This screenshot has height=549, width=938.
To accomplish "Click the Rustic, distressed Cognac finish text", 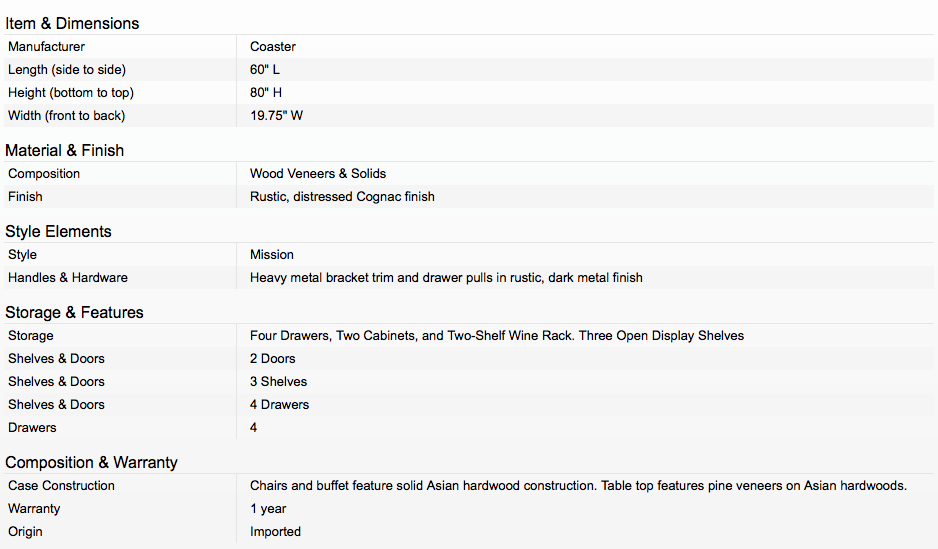I will pyautogui.click(x=342, y=197).
